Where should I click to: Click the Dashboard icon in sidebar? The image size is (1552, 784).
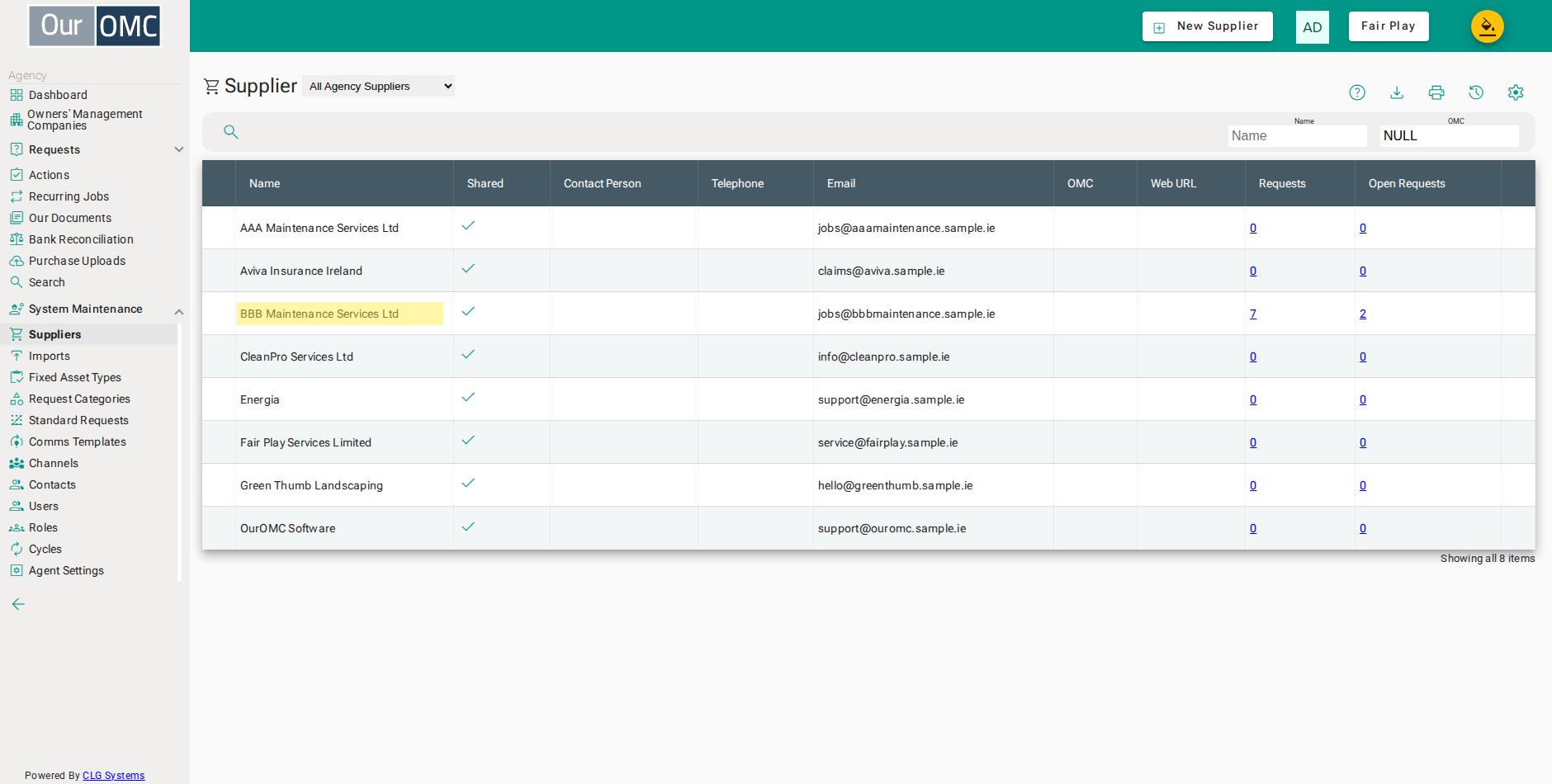[17, 95]
